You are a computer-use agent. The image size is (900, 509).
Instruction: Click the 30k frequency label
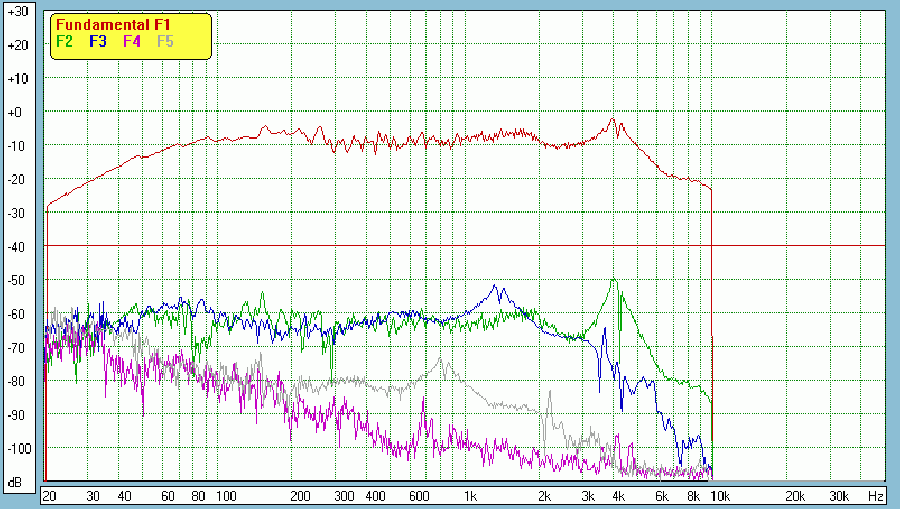pos(839,496)
